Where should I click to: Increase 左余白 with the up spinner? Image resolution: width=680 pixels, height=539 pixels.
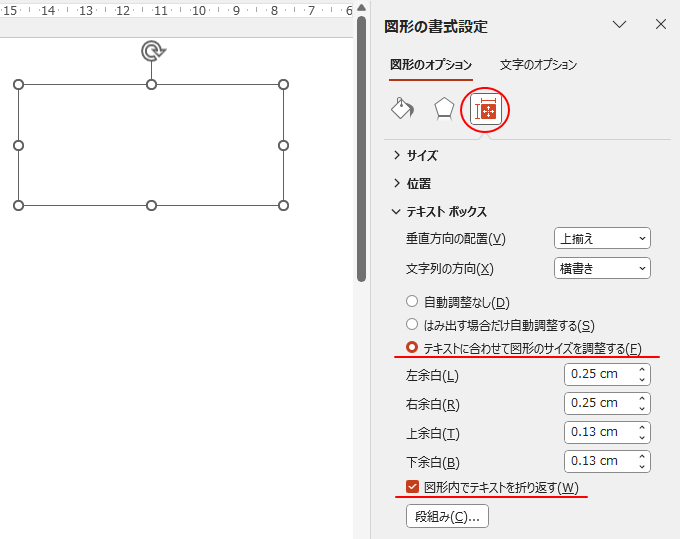[x=642, y=369]
